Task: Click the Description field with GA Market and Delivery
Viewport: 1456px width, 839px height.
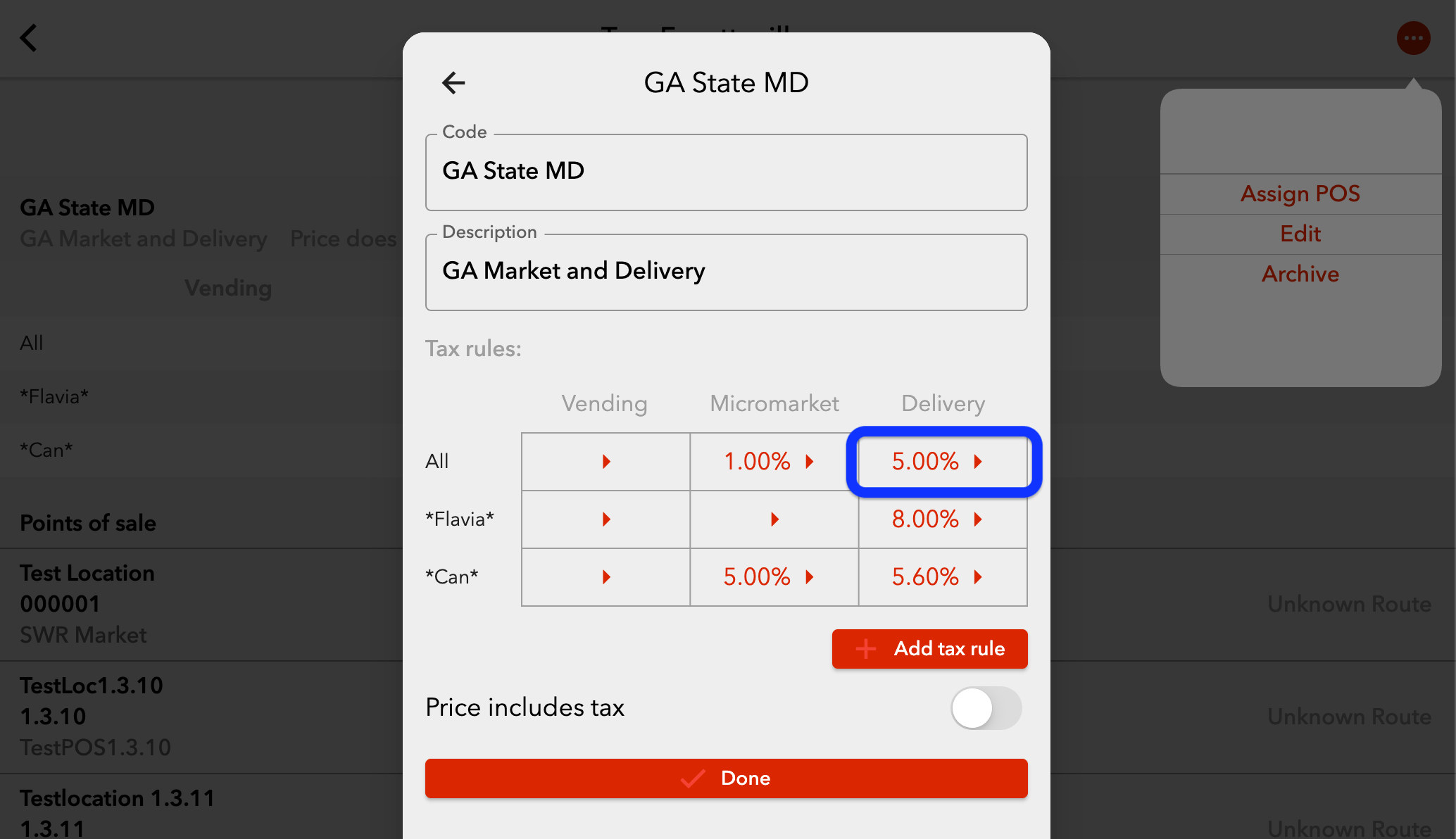Action: click(726, 272)
